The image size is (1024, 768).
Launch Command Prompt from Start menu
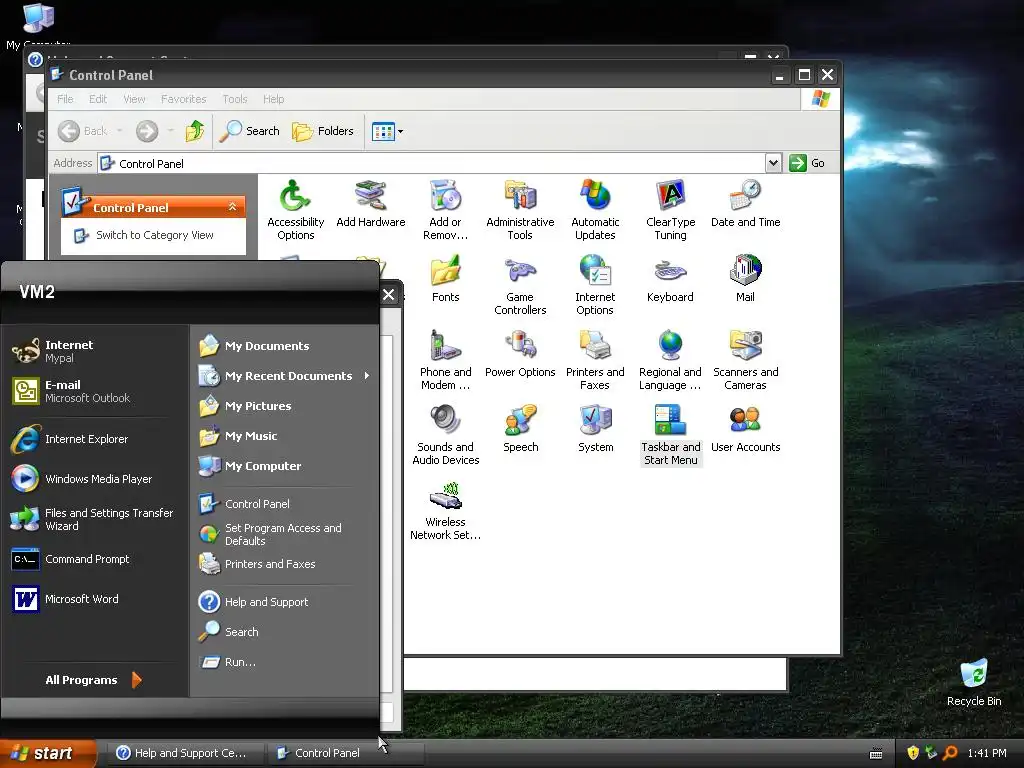[x=95, y=559]
